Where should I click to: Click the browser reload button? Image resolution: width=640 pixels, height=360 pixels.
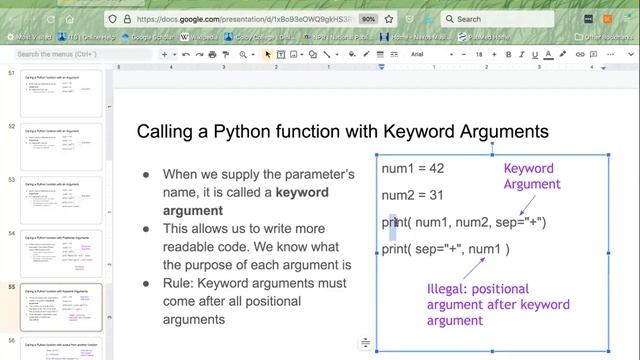tap(51, 19)
